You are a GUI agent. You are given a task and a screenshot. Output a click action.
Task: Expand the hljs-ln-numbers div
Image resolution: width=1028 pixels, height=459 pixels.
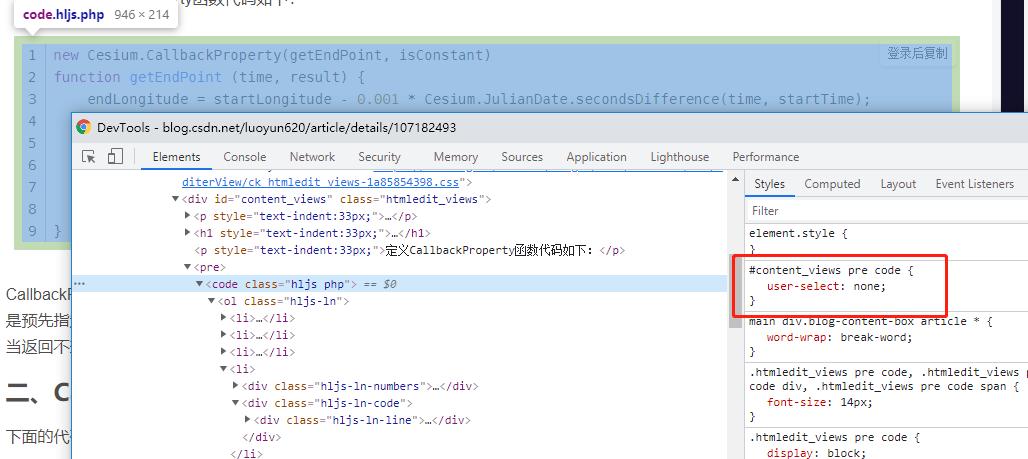coord(236,386)
